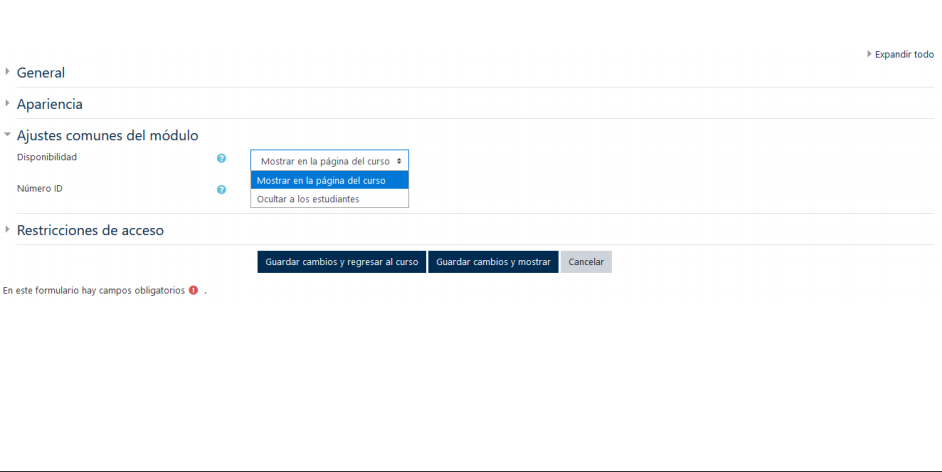Viewport: 942px width, 472px height.
Task: Expand the Apariencia section
Action: [49, 104]
